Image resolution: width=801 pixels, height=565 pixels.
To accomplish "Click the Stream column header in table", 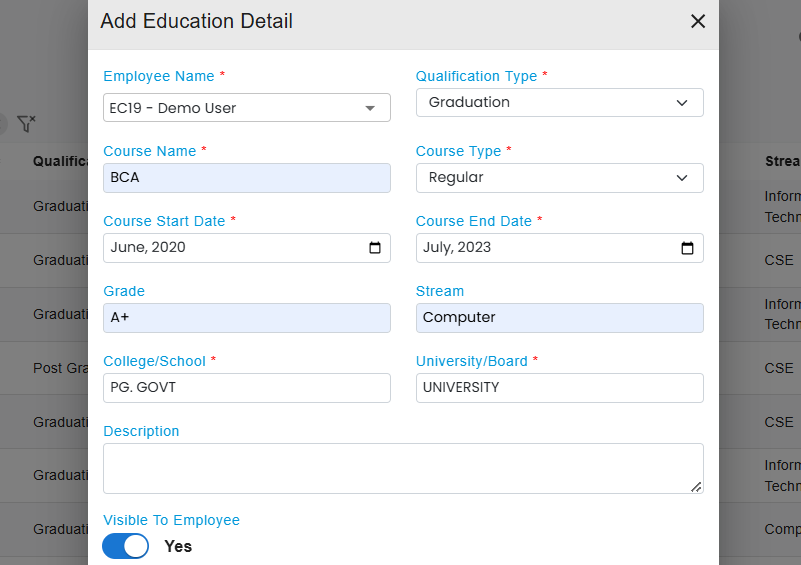I will (782, 161).
